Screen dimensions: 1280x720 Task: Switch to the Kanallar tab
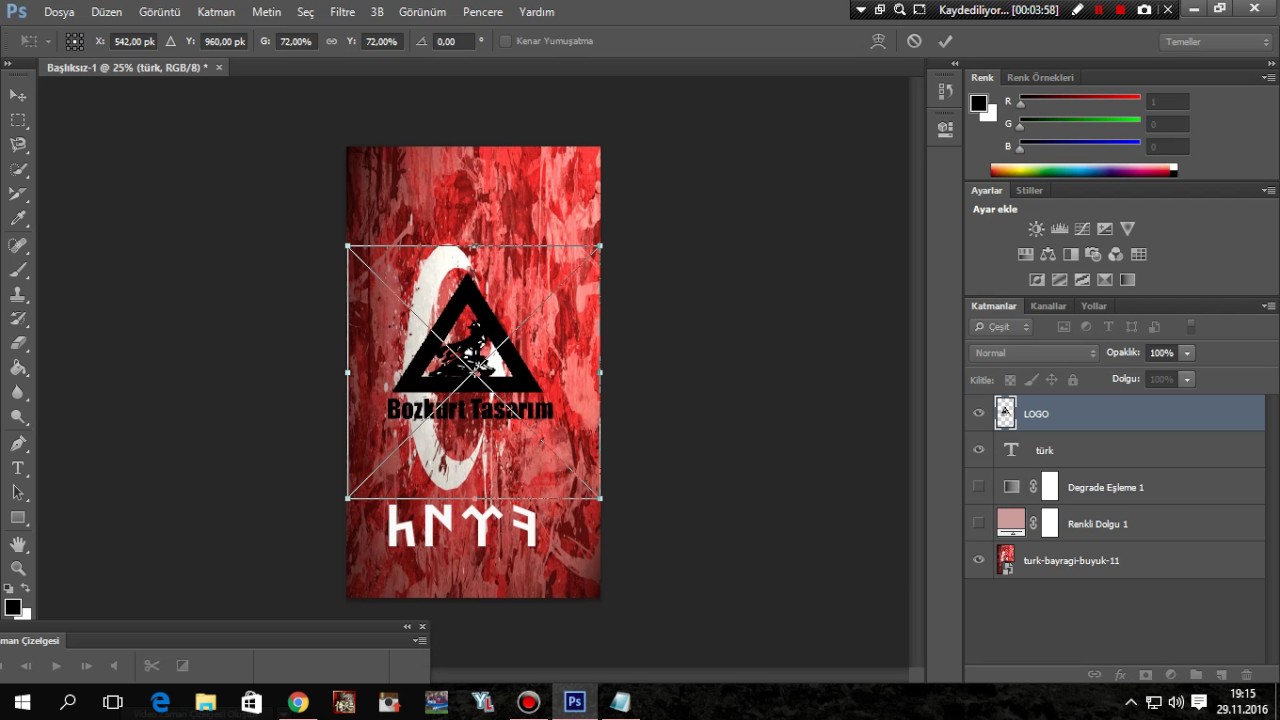tap(1048, 306)
